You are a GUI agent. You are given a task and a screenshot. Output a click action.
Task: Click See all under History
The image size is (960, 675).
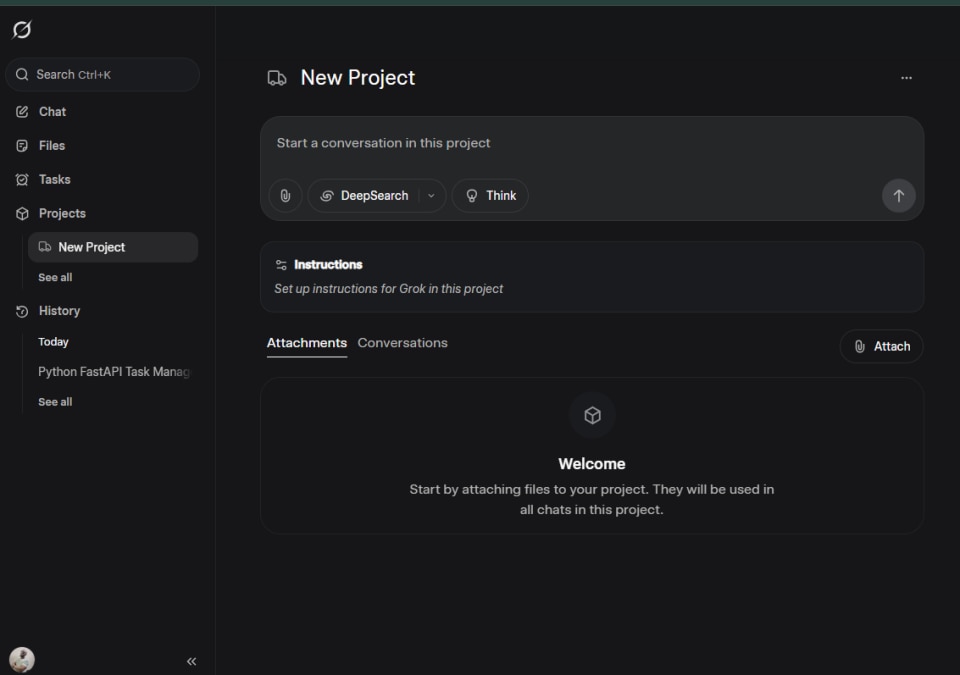pos(55,402)
